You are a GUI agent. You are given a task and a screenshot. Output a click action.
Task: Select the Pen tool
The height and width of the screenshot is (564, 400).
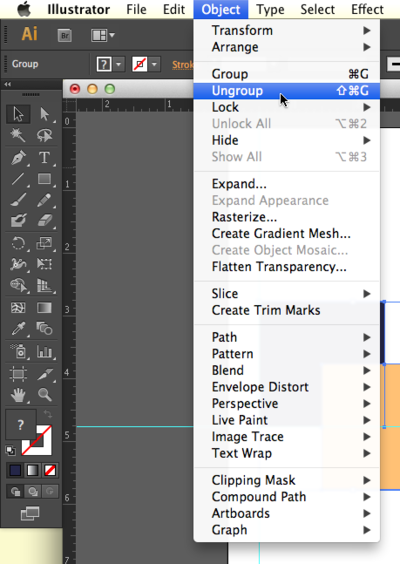coord(18,158)
